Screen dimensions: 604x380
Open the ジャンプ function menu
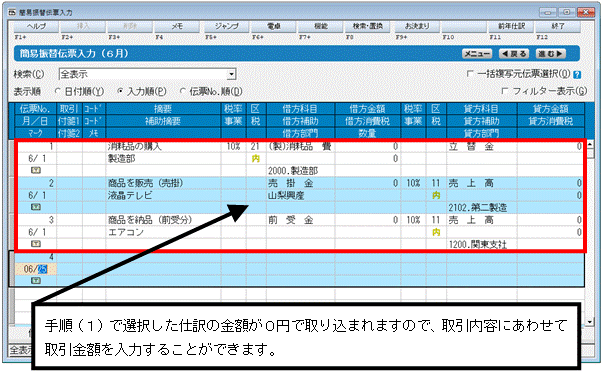click(226, 27)
